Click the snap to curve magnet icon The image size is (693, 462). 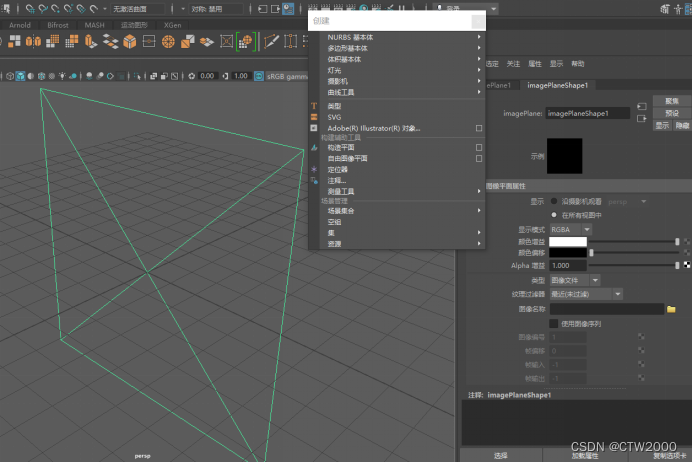pos(43,8)
